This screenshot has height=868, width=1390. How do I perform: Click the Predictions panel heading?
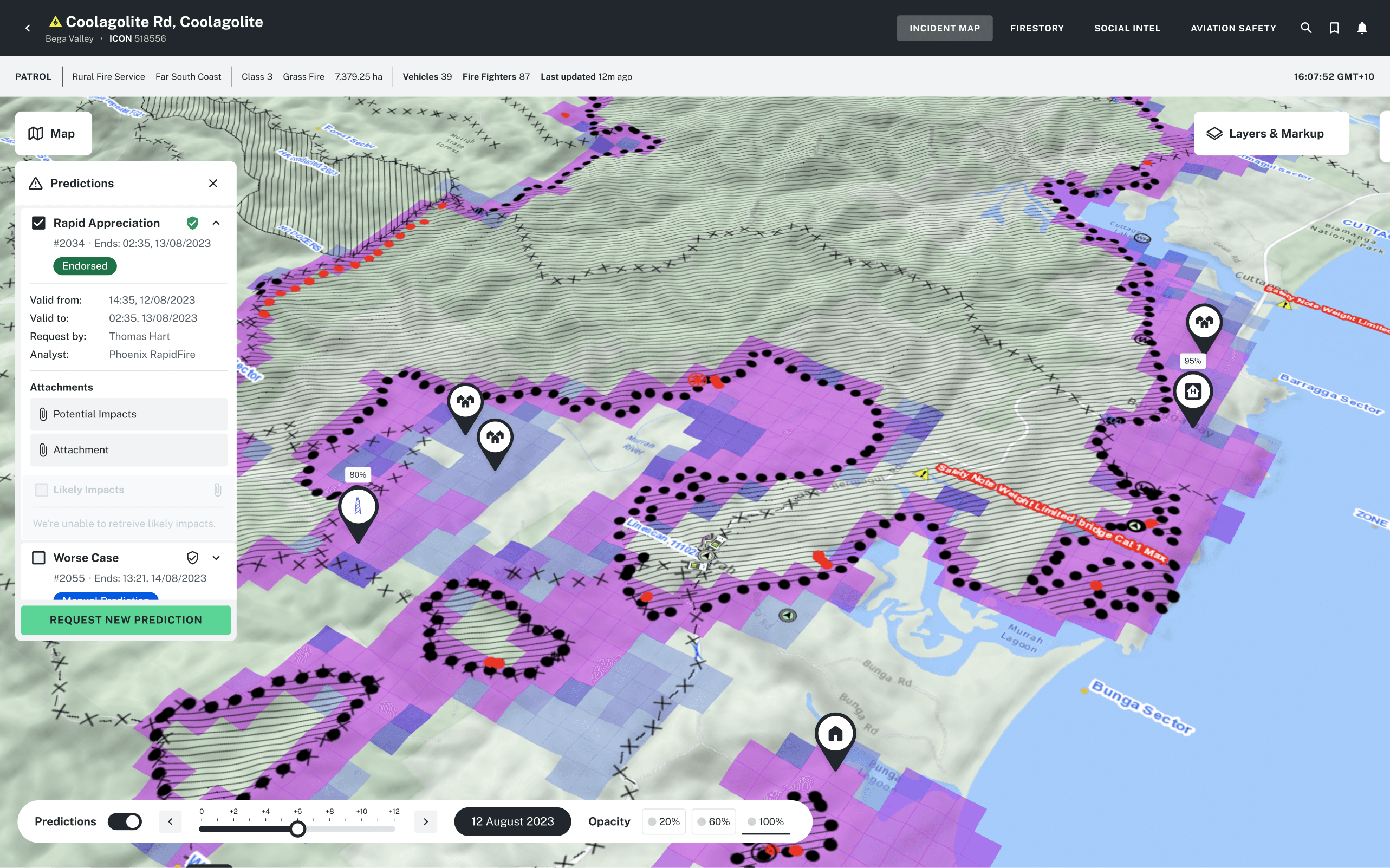pos(82,183)
